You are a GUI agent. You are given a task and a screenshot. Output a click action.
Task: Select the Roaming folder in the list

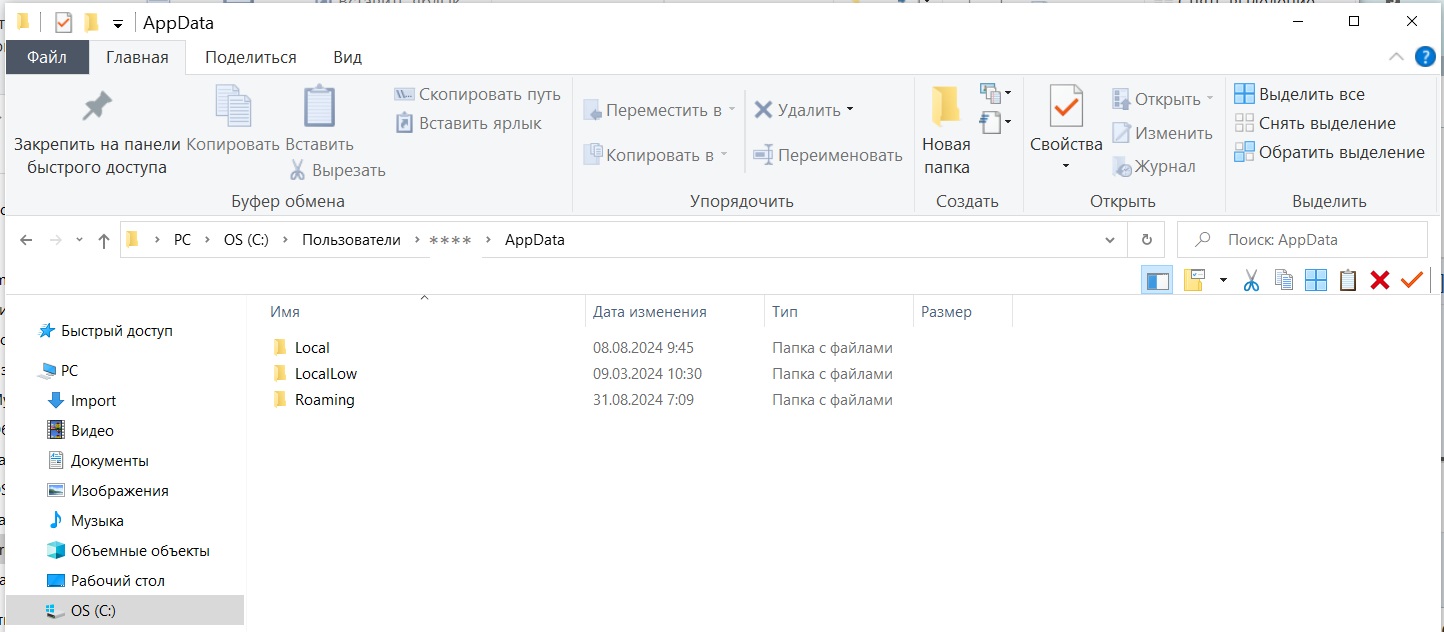click(324, 400)
